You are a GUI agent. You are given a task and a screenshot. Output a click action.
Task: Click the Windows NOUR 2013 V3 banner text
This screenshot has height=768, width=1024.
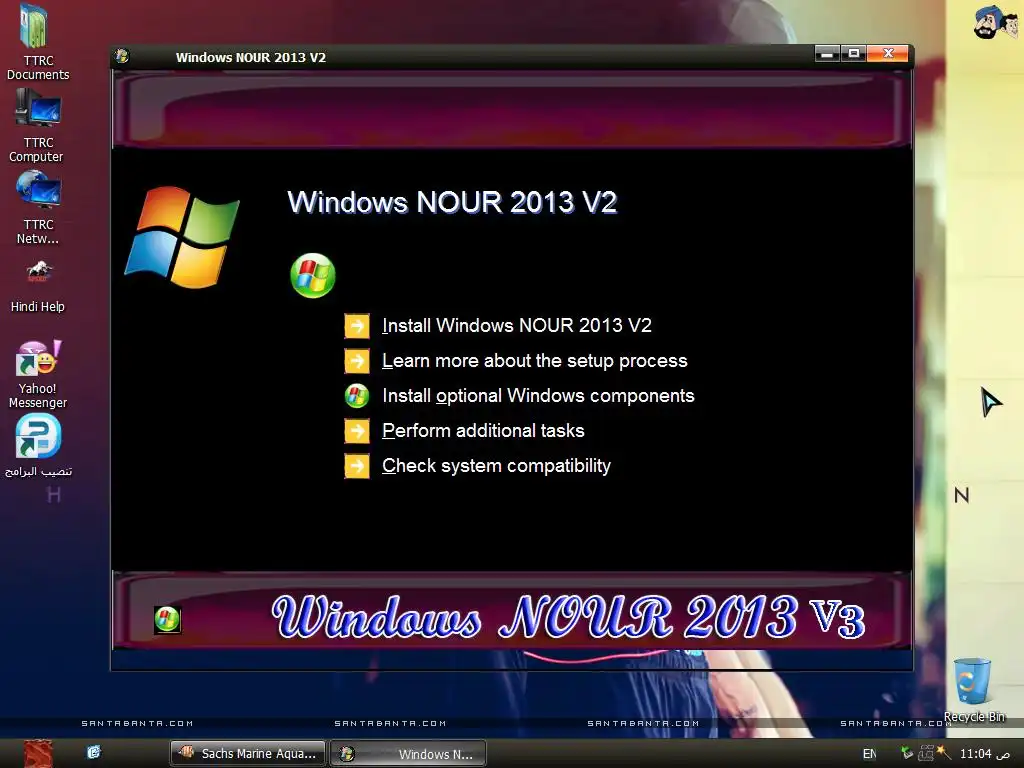[569, 616]
